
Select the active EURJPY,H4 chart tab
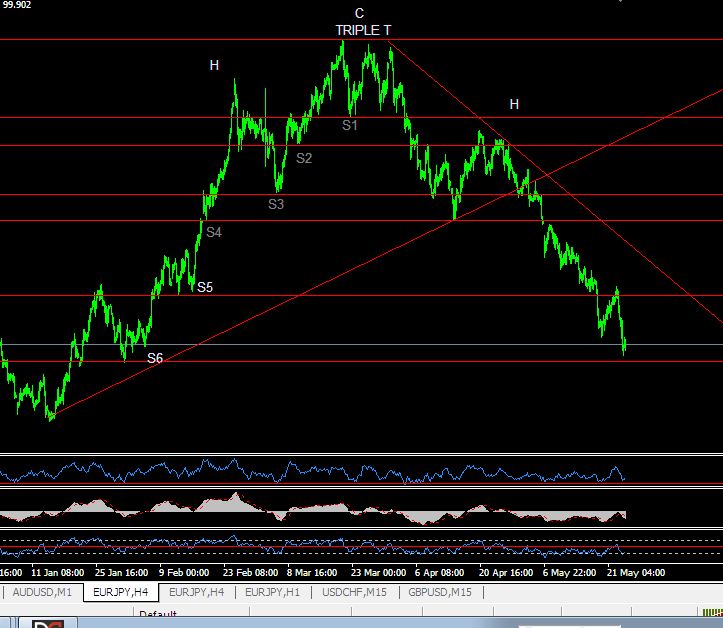coord(119,592)
